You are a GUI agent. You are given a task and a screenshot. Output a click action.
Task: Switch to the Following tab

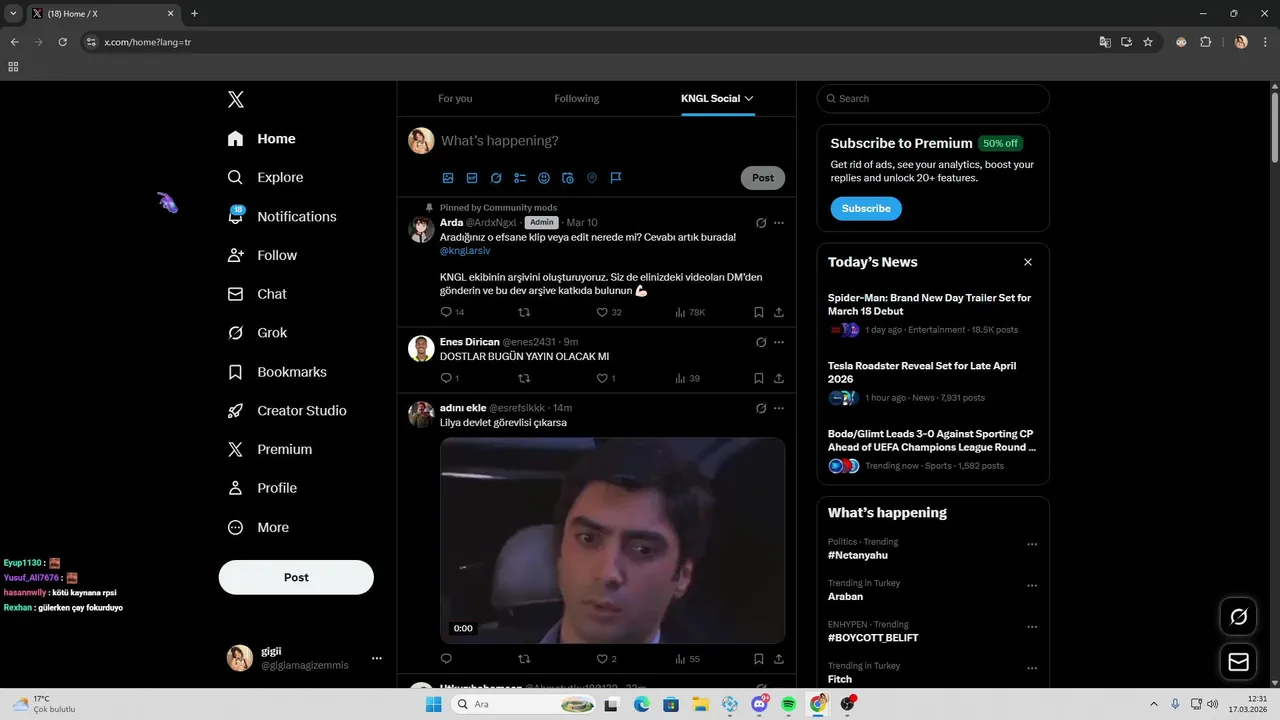click(x=577, y=98)
